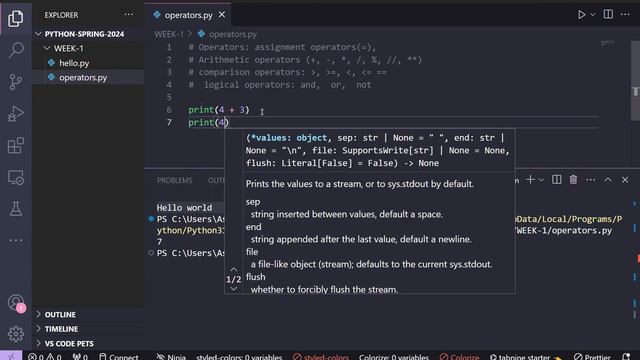640x360 pixels.
Task: Open terminal panel more actions
Action: (x=590, y=180)
